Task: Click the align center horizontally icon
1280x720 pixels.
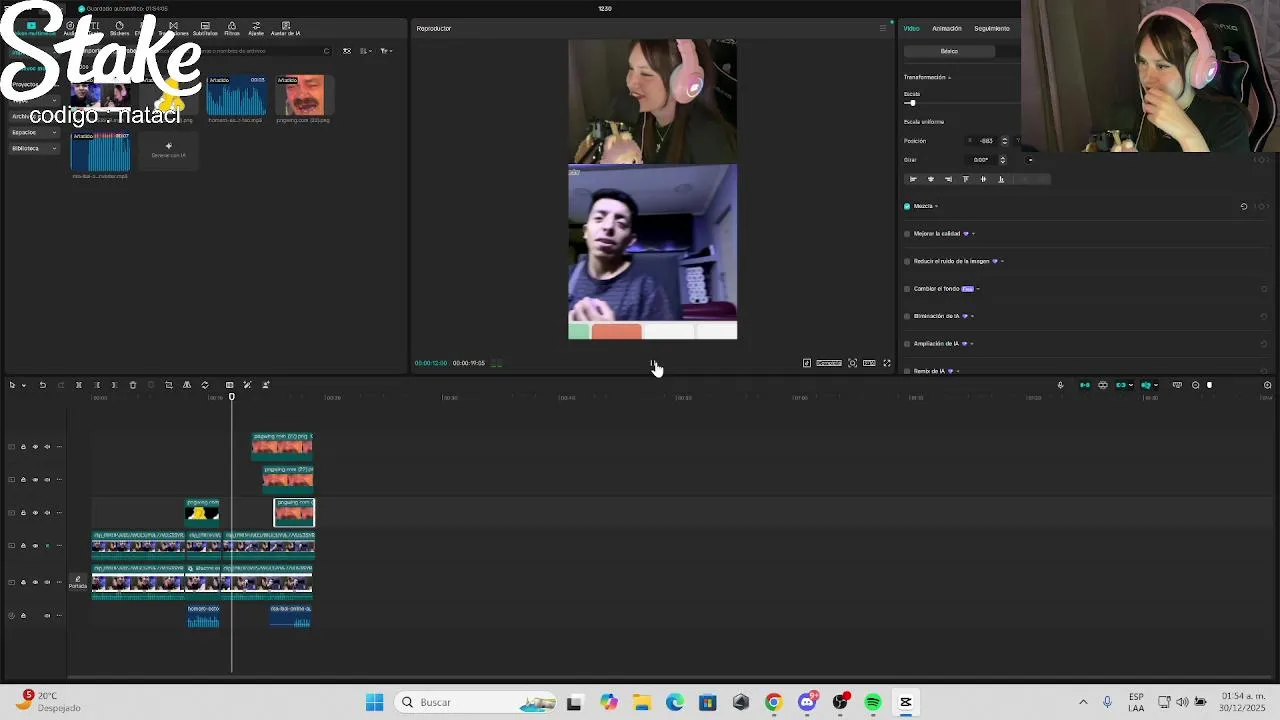Action: click(x=931, y=179)
